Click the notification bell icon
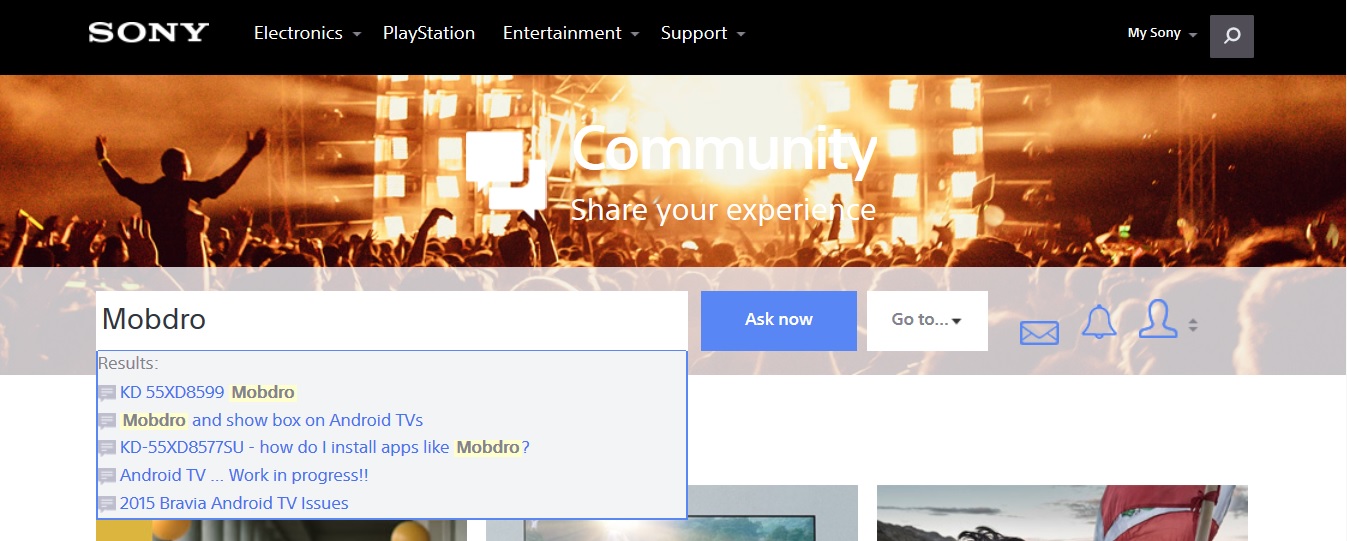 pyautogui.click(x=1099, y=322)
